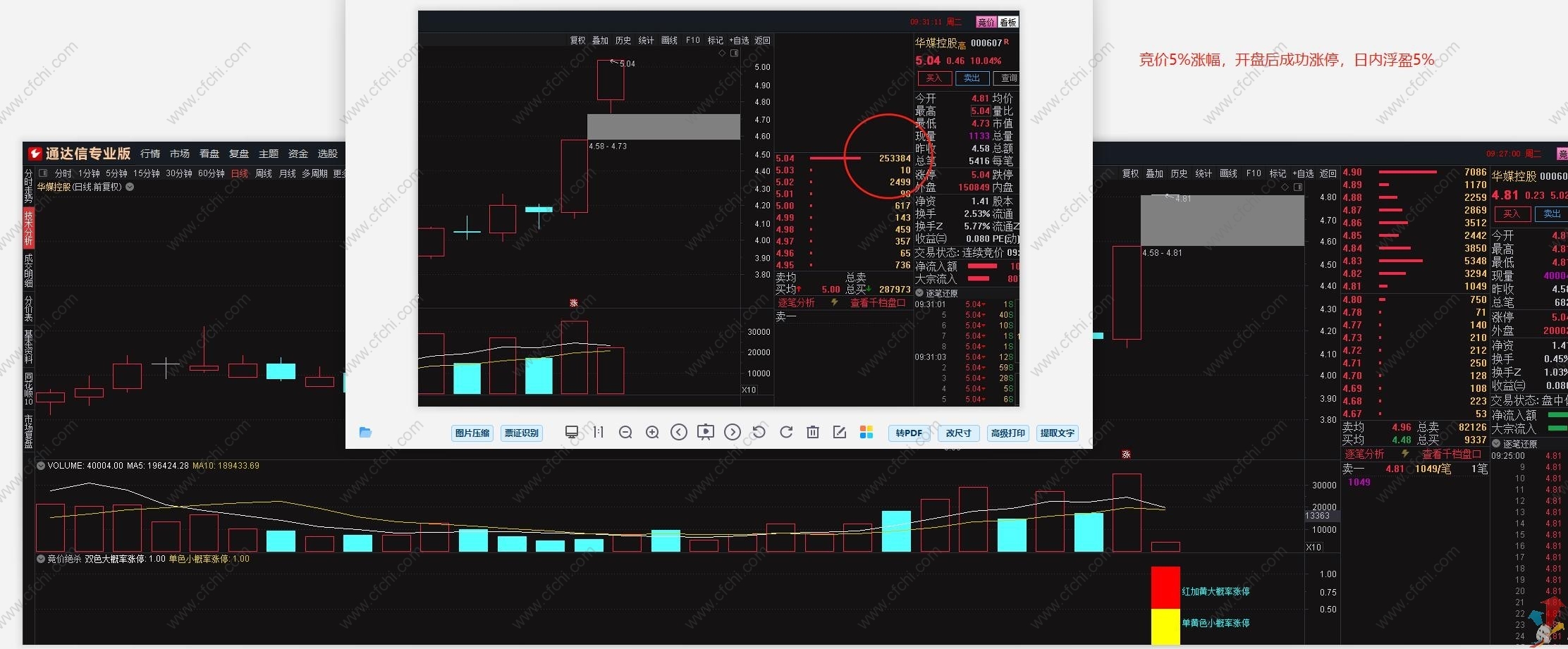Select 分时走势 in the left sidebar
The height and width of the screenshot is (649, 1568).
28,186
